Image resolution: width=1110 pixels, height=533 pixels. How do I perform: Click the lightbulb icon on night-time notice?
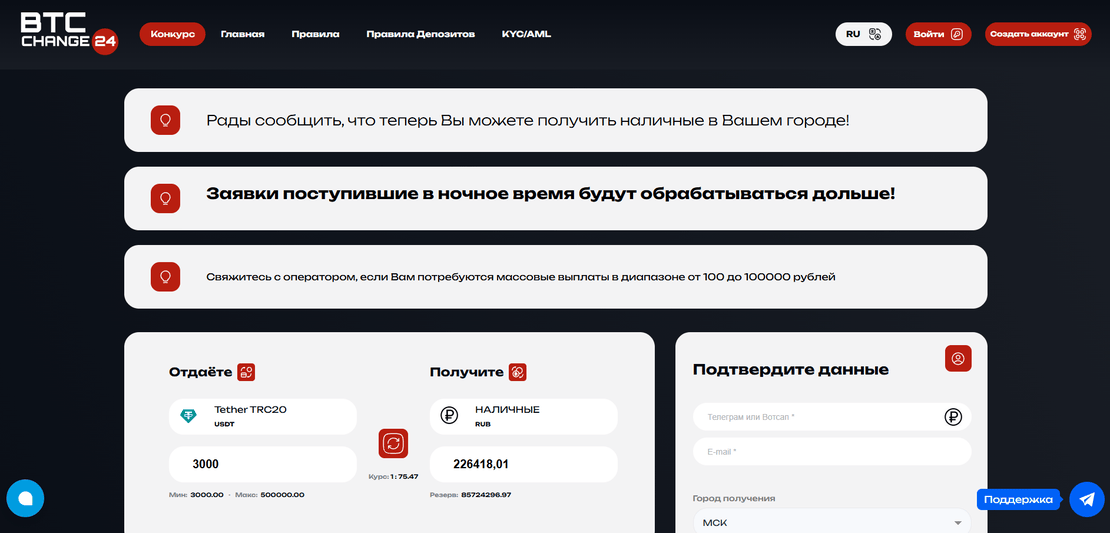click(x=165, y=198)
